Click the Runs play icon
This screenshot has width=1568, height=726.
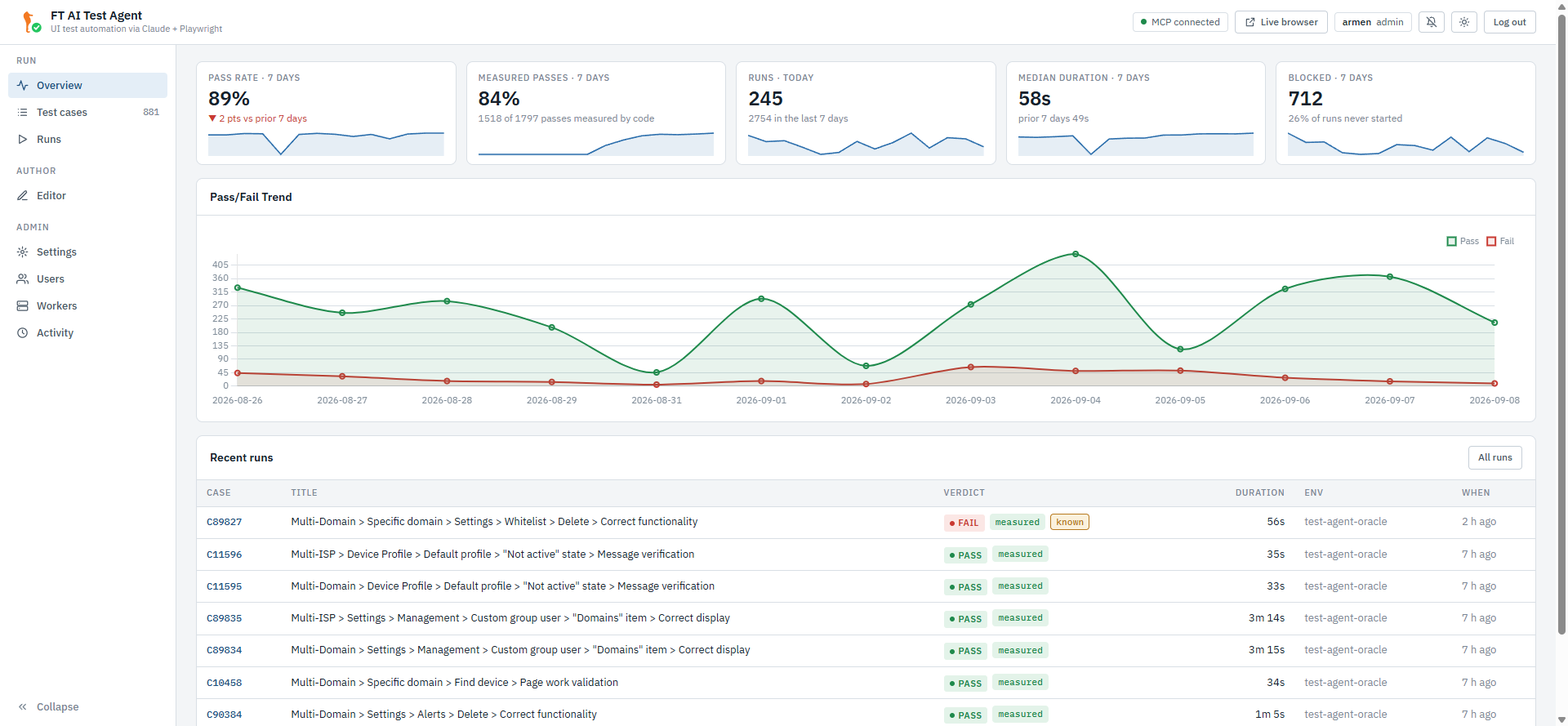click(x=23, y=139)
